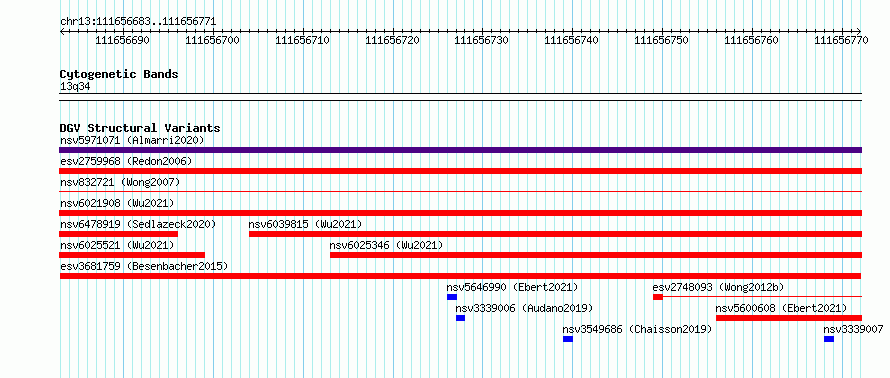Select the dark purple nsv5971071 variant bar
This screenshot has height=378, width=890.
[x=460, y=150]
